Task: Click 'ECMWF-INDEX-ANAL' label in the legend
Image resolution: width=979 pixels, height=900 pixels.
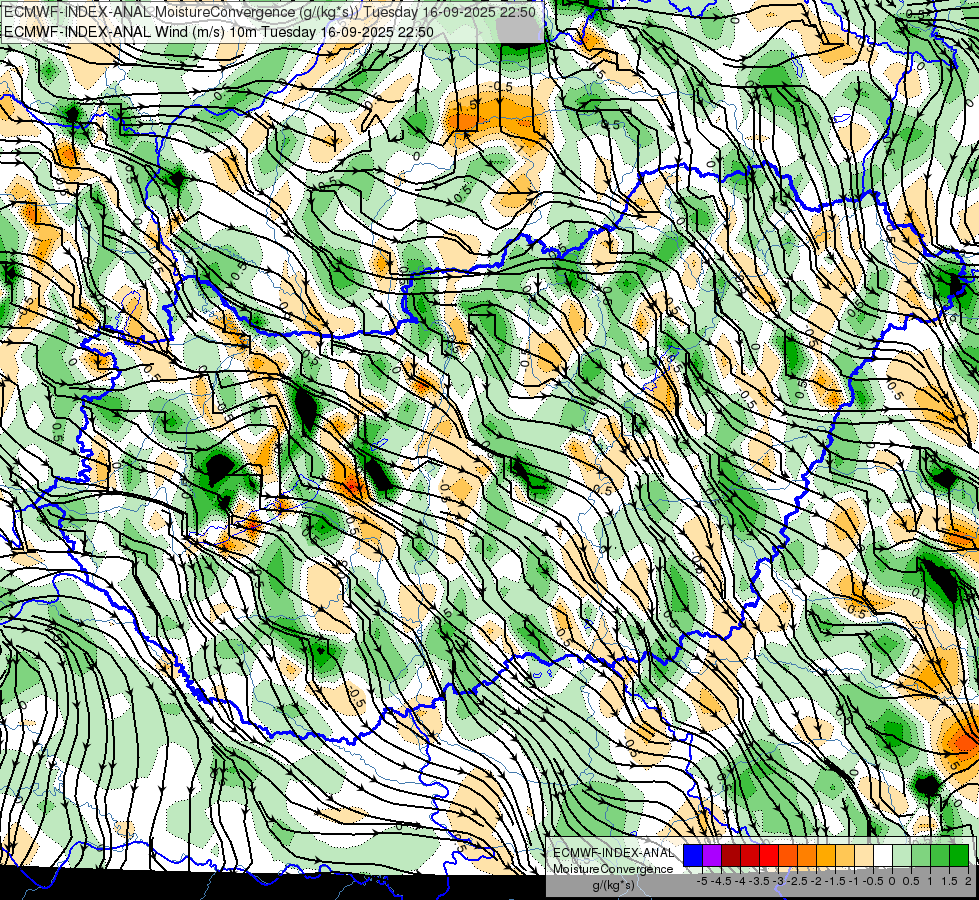Action: tap(613, 853)
